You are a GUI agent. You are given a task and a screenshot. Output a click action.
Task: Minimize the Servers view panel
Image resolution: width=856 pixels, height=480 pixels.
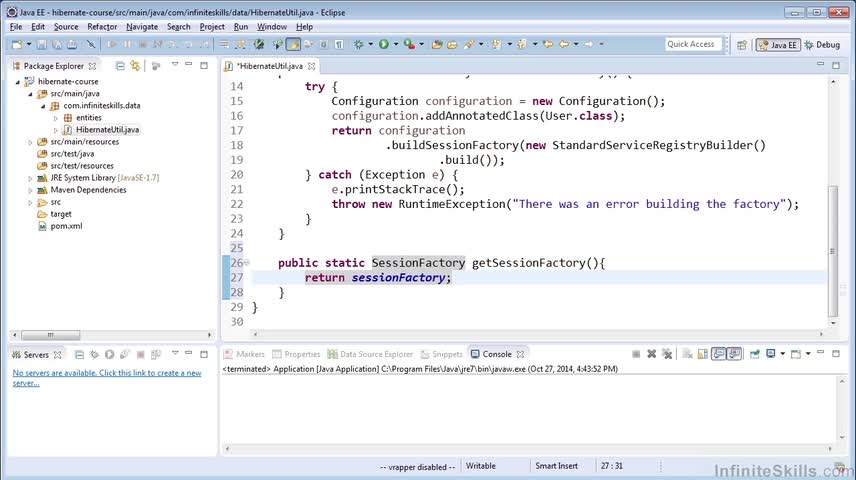188,353
